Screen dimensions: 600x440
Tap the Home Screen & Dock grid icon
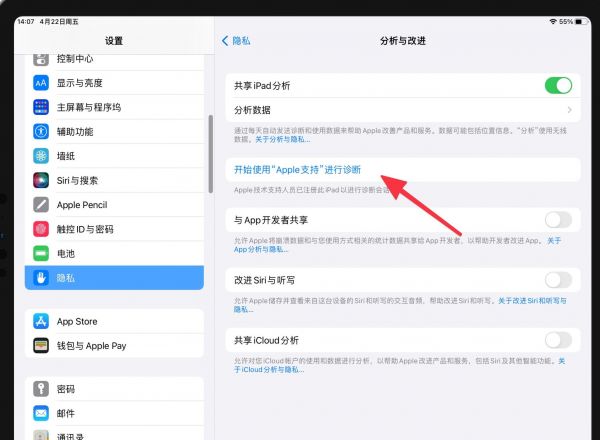point(41,107)
